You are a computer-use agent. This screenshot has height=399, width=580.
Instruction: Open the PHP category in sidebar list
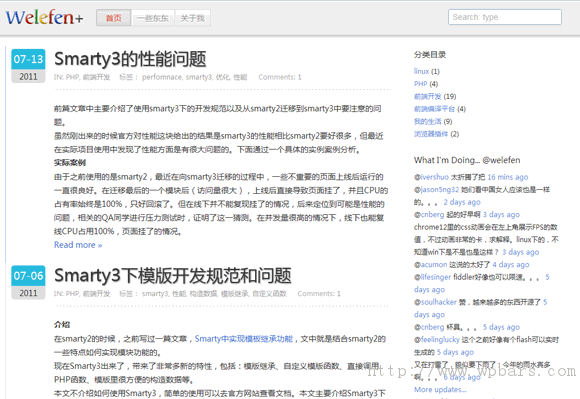point(421,84)
